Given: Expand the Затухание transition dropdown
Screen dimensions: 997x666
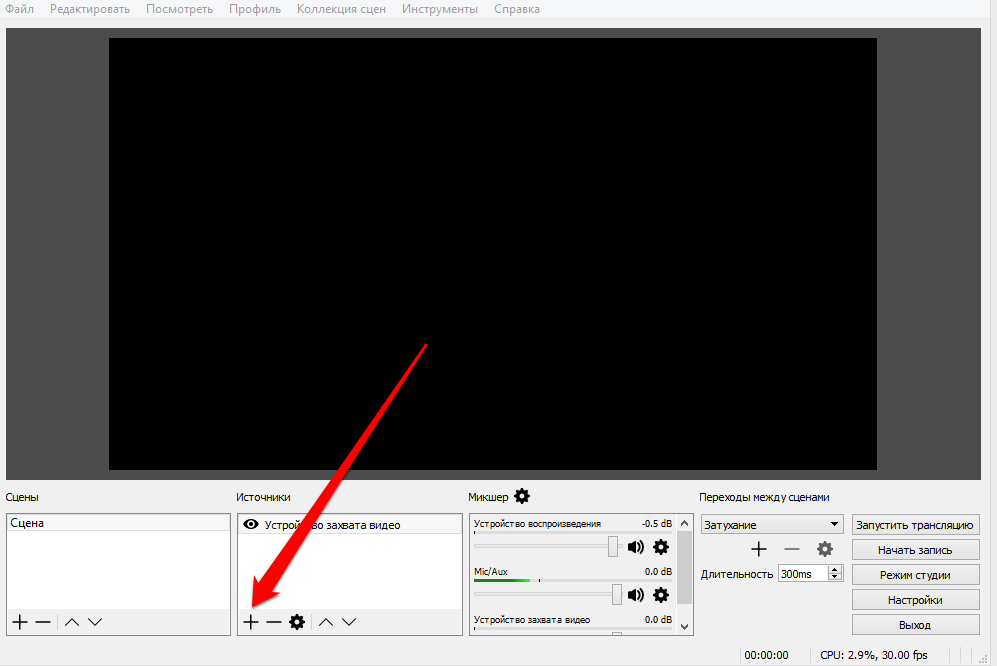Looking at the screenshot, I should 834,525.
